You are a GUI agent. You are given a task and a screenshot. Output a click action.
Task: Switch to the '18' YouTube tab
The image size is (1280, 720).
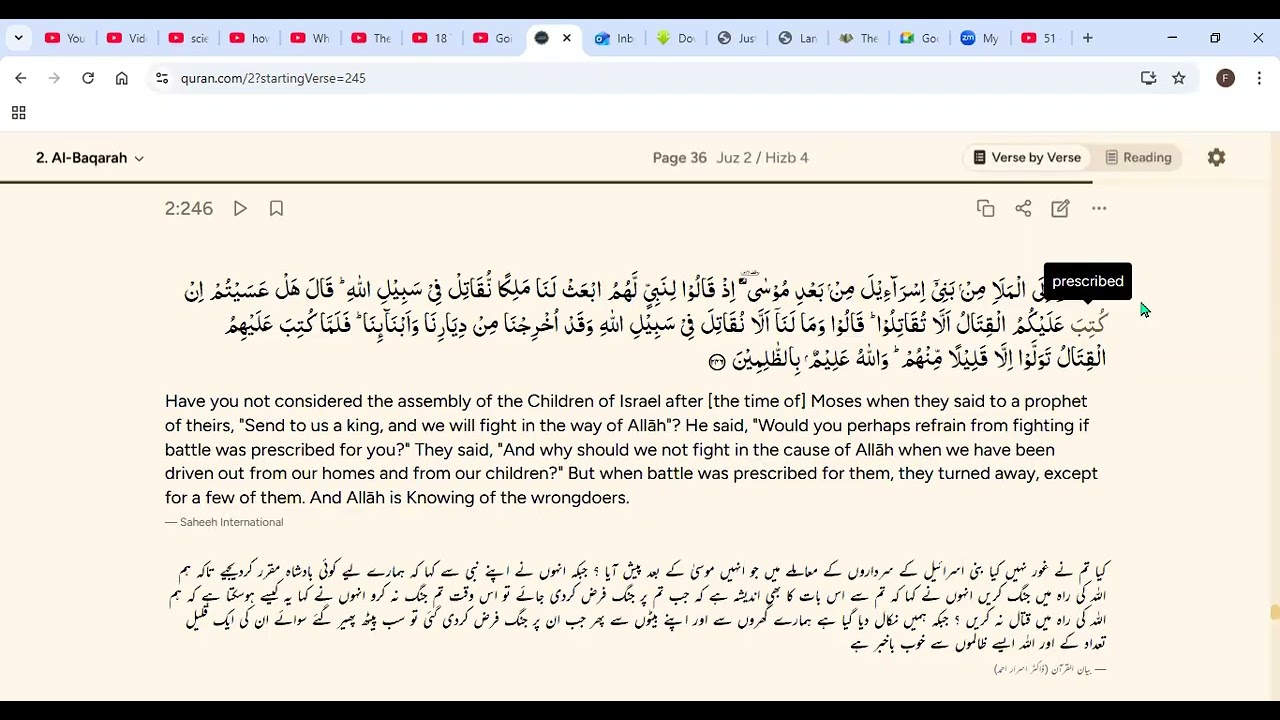[431, 38]
